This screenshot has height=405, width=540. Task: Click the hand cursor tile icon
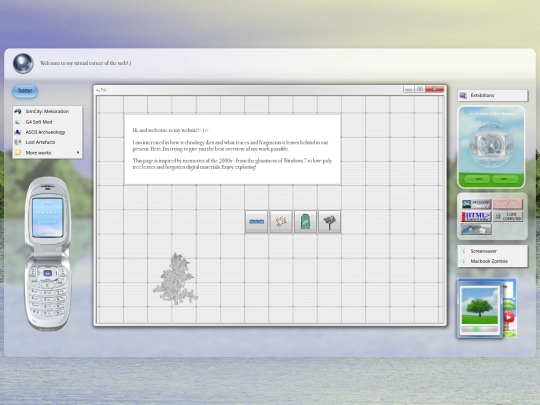click(x=281, y=221)
